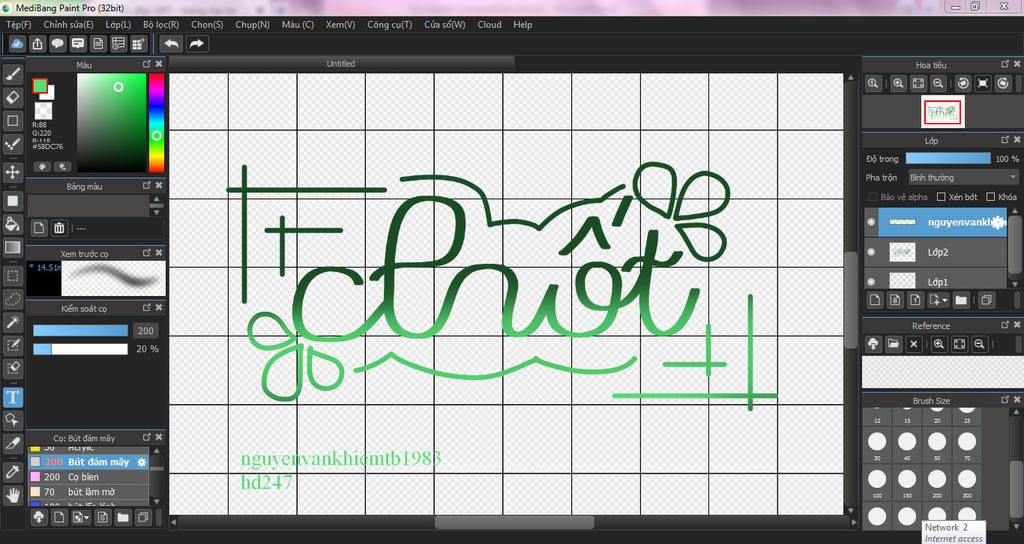The height and width of the screenshot is (544, 1024).
Task: Select the Lớp2 layer row
Action: tap(936, 252)
